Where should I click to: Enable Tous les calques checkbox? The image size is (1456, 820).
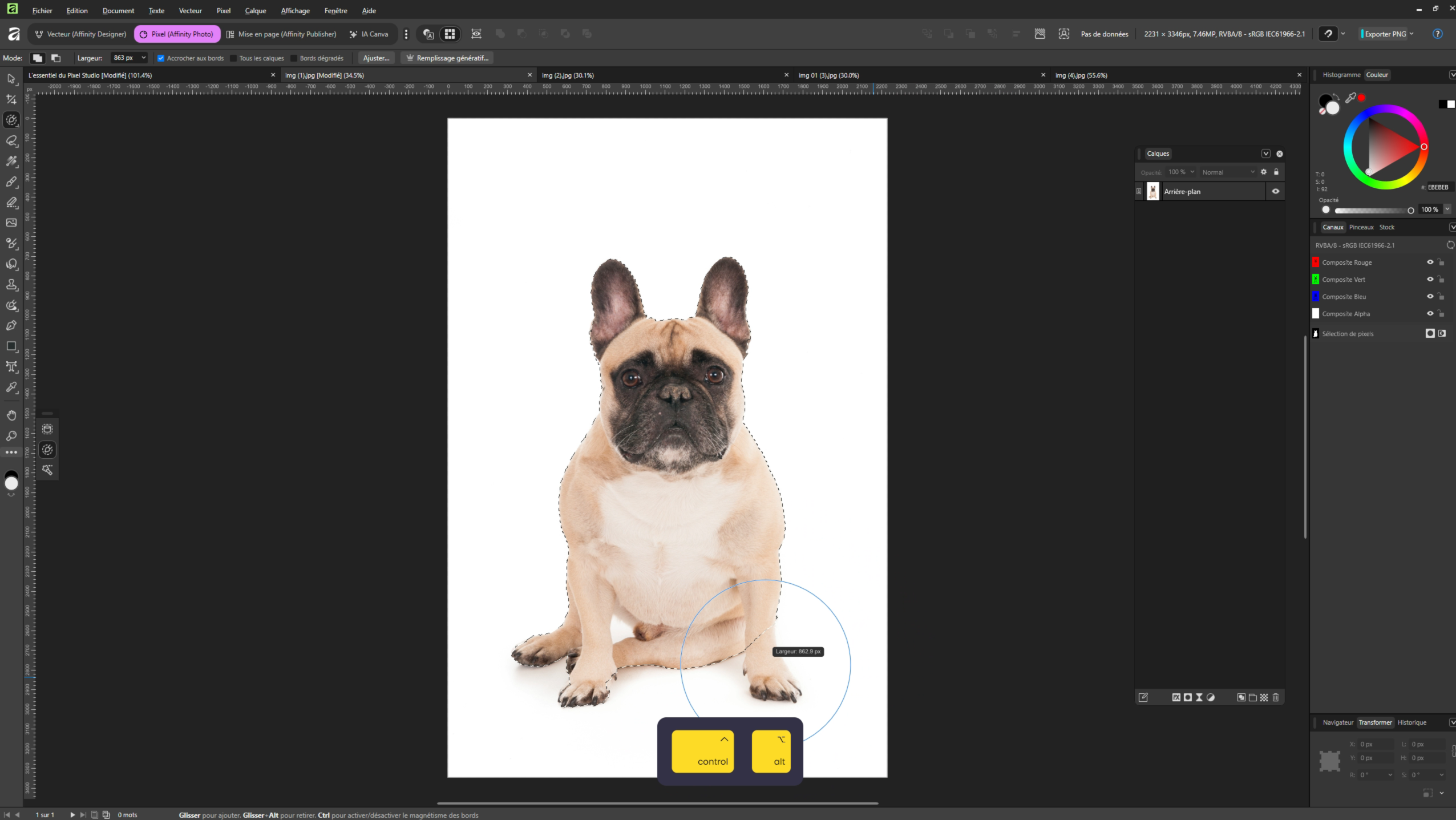coord(233,58)
